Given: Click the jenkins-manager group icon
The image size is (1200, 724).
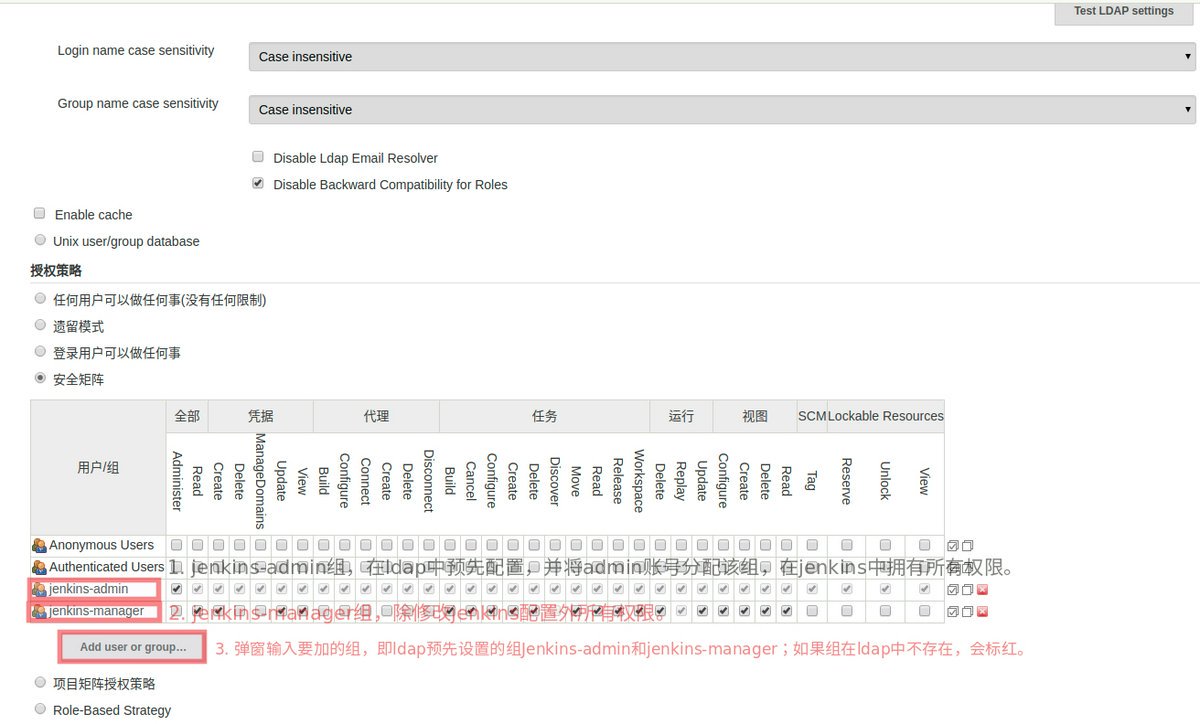Looking at the screenshot, I should coord(39,611).
